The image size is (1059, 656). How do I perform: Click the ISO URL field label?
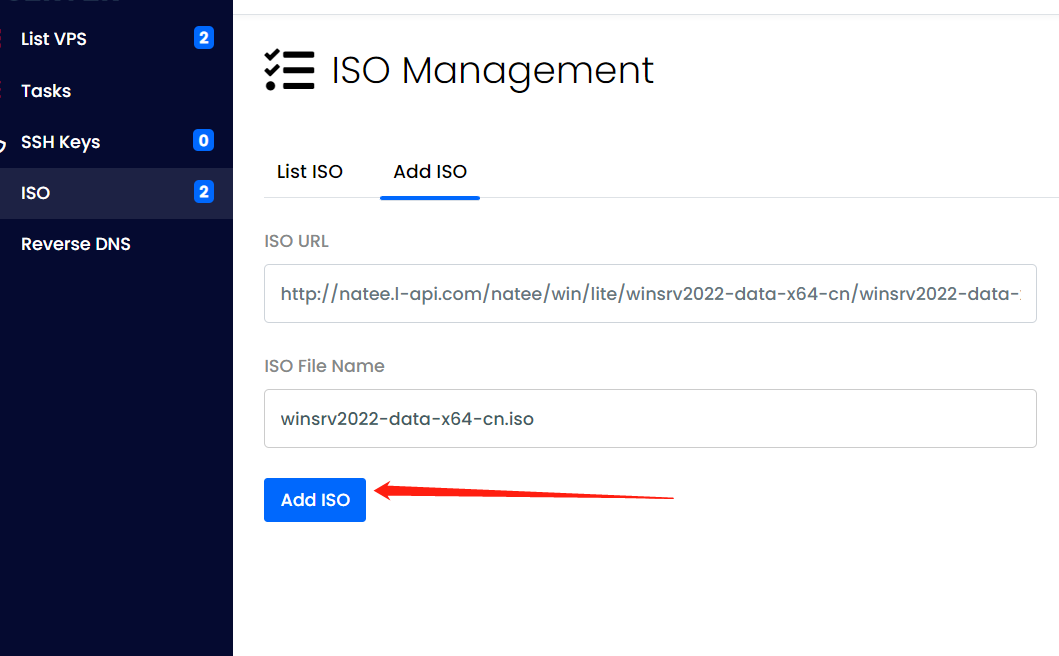[296, 241]
